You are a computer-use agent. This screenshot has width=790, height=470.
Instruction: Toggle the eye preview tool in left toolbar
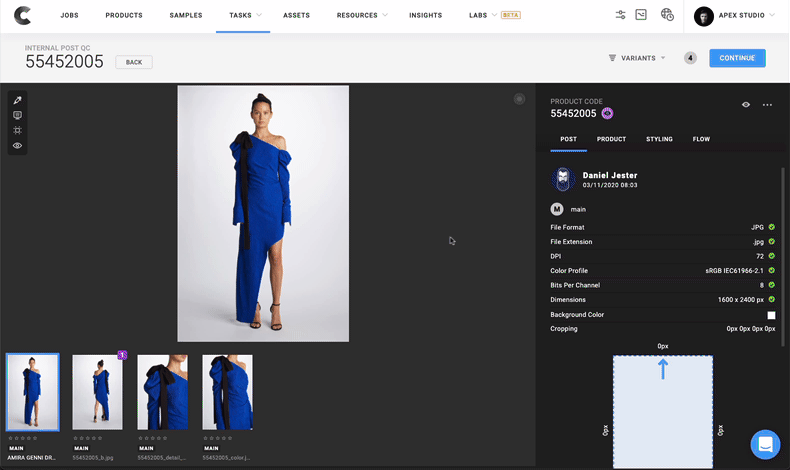[18, 146]
